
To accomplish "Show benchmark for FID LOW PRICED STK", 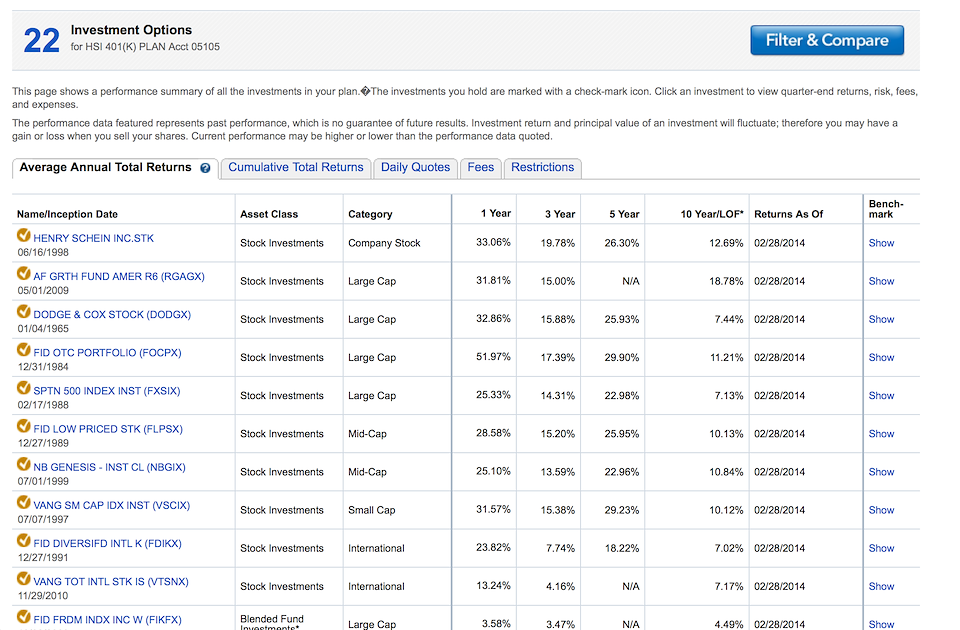I will [x=881, y=433].
